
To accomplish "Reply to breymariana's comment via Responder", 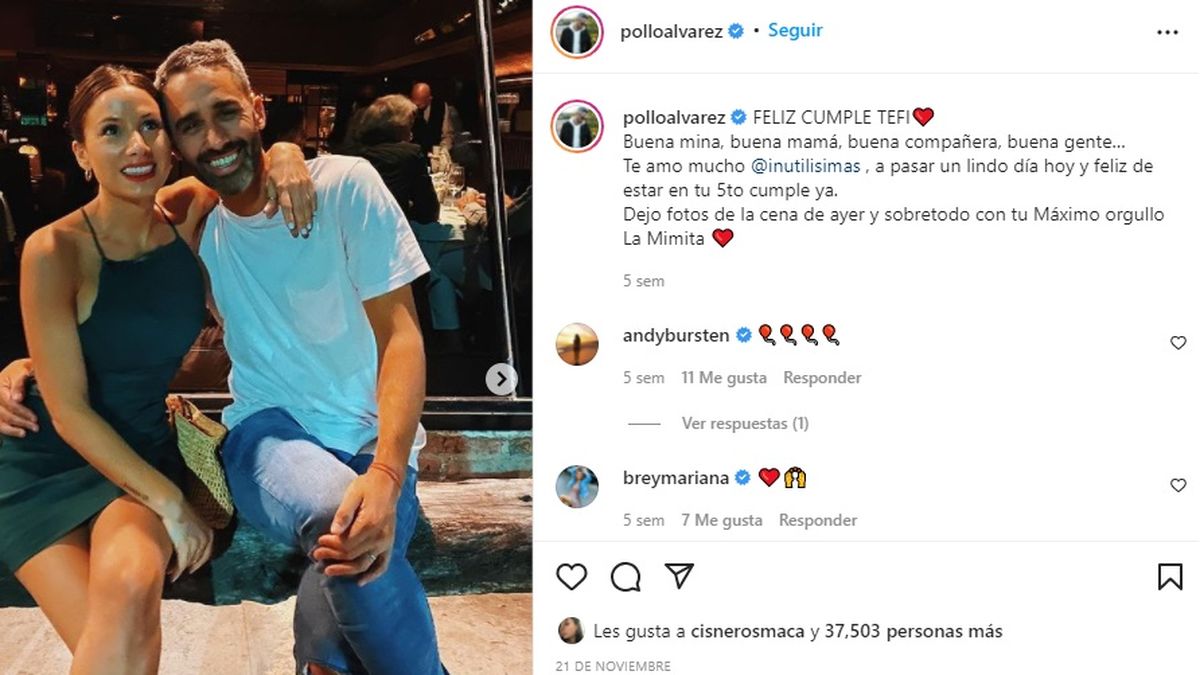I will (818, 520).
